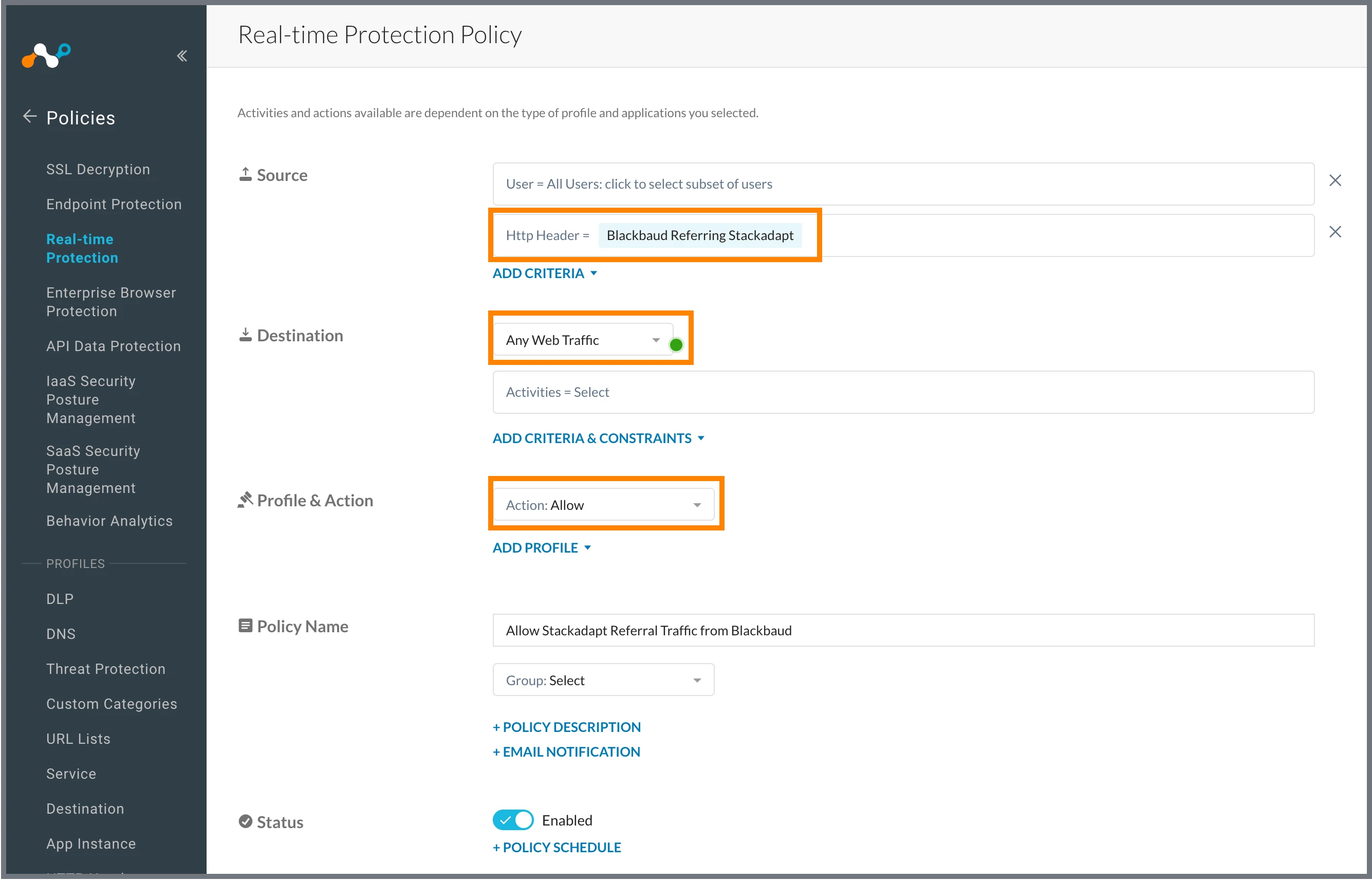1372x880 pixels.
Task: Remove the Http Header criteria row
Action: pyautogui.click(x=1334, y=232)
